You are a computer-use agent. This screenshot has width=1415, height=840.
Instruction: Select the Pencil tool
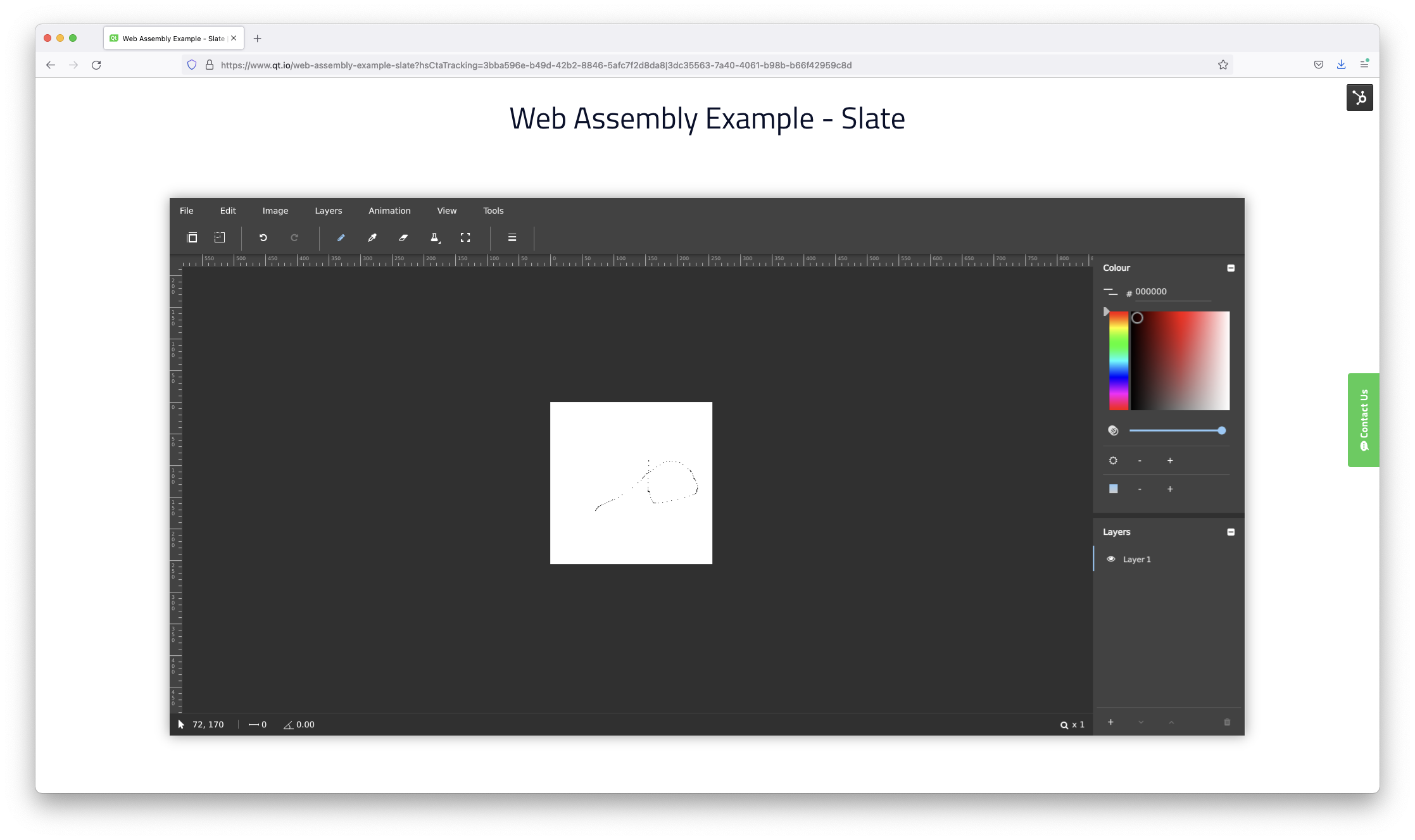341,237
